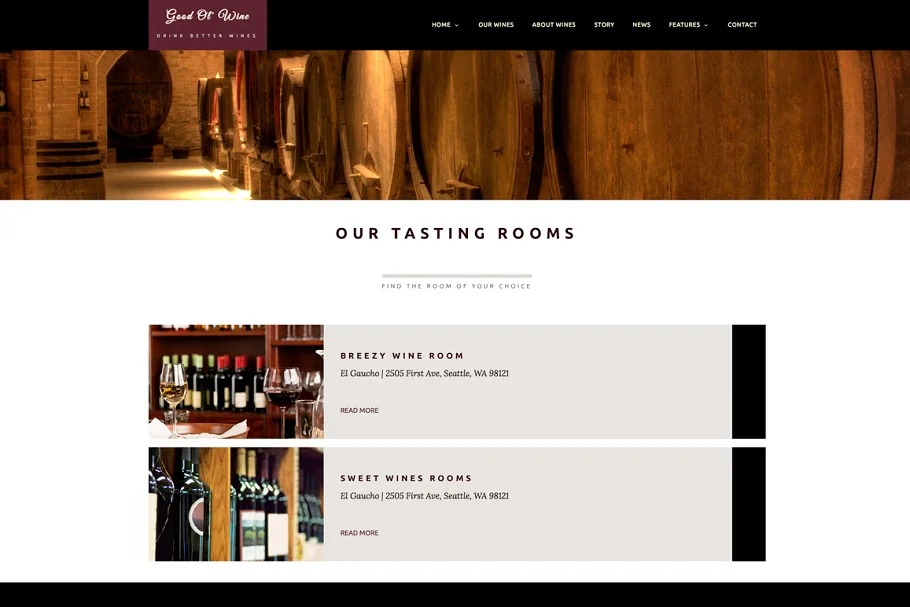The image size is (910, 607).
Task: Click the black panel beside Breezy Wine Room
Action: pos(749,381)
